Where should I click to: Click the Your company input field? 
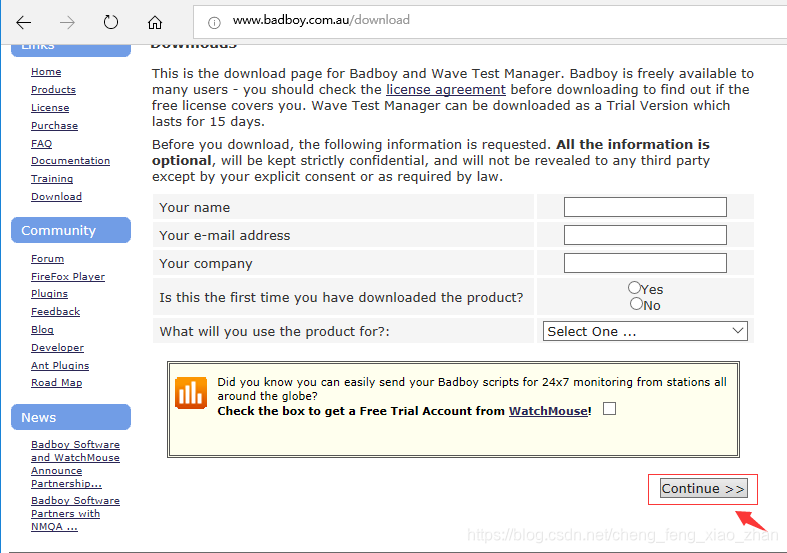pos(645,263)
